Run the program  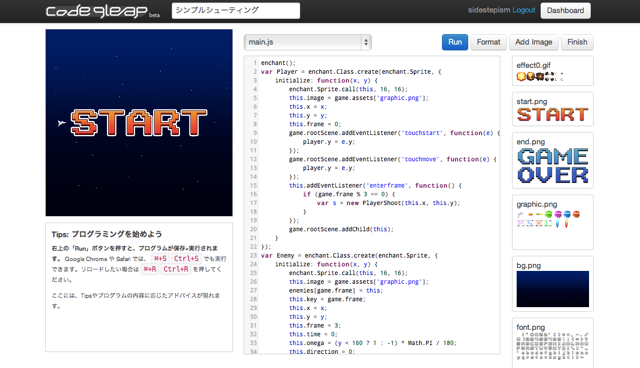[455, 42]
